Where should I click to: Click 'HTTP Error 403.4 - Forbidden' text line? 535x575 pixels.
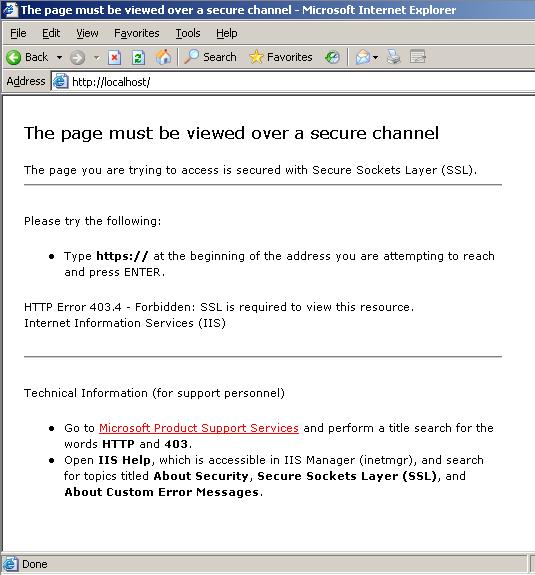[219, 307]
